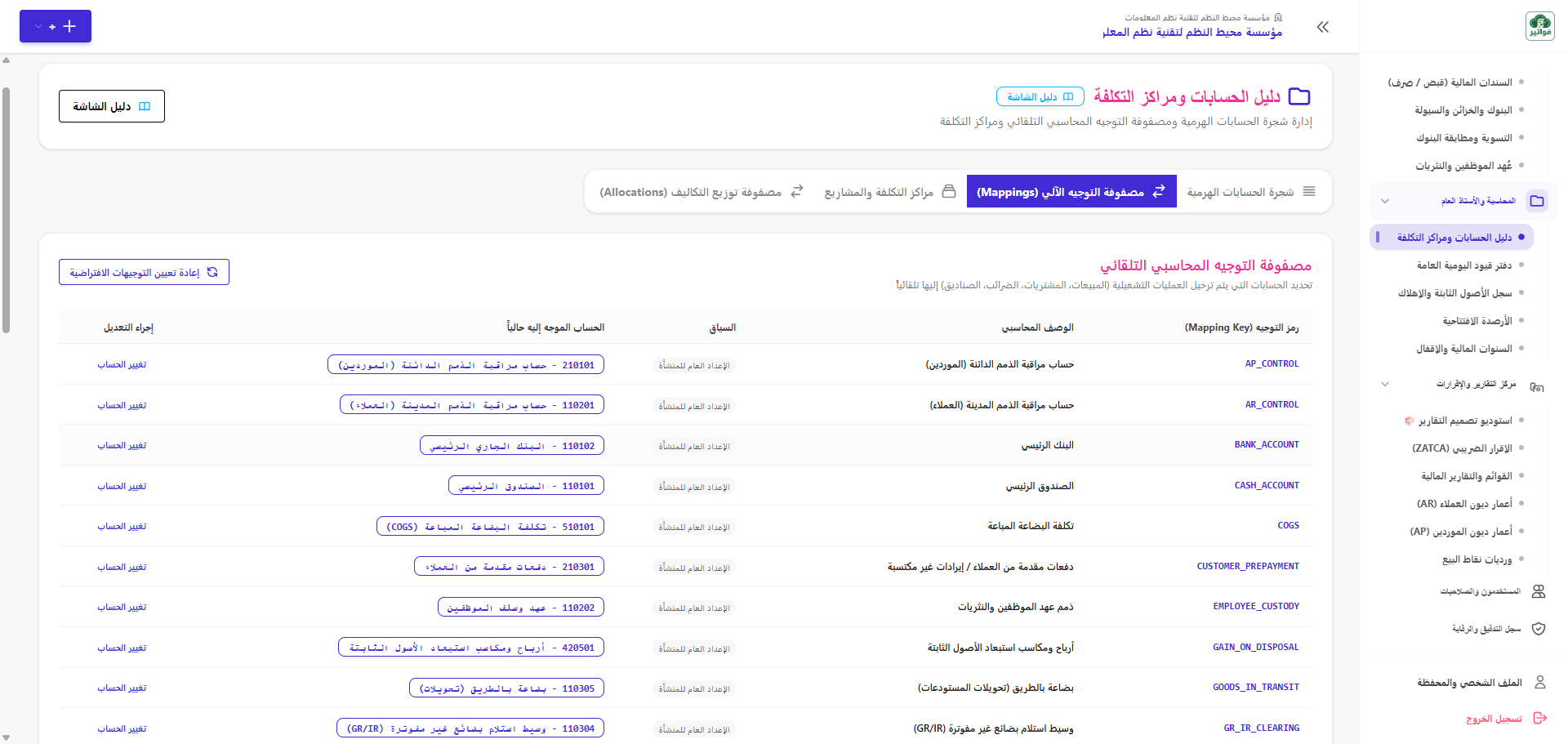
Task: Open دفتر قيود اليومية العامة sidebar item
Action: [x=1463, y=265]
